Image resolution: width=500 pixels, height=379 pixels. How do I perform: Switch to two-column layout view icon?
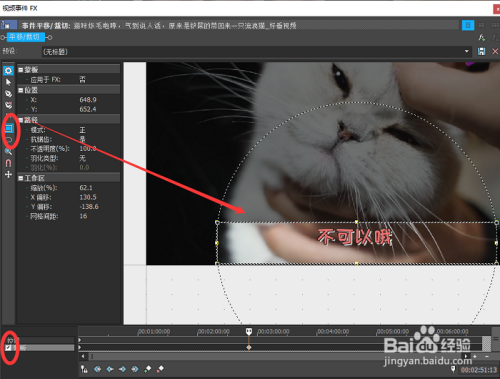[x=481, y=25]
